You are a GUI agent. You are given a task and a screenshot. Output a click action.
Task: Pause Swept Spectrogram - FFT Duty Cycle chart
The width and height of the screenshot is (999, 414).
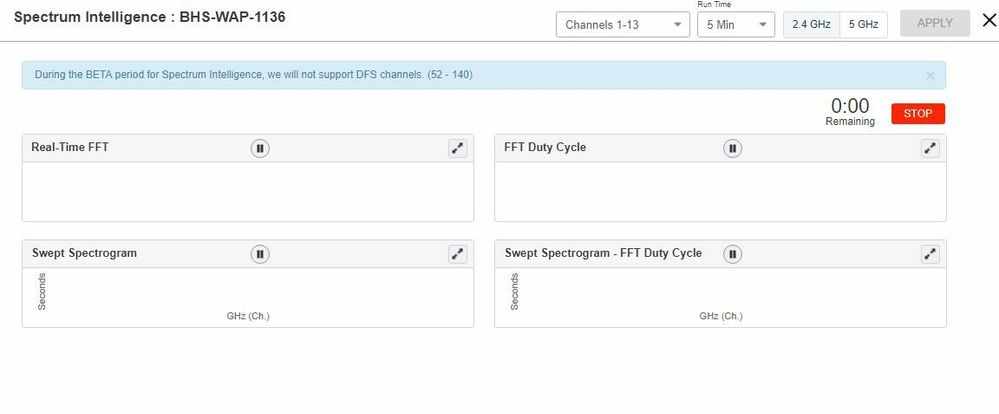click(733, 254)
